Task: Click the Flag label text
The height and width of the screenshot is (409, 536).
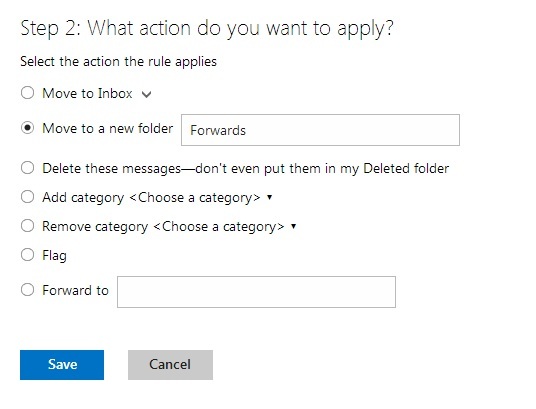Action: pyautogui.click(x=54, y=256)
